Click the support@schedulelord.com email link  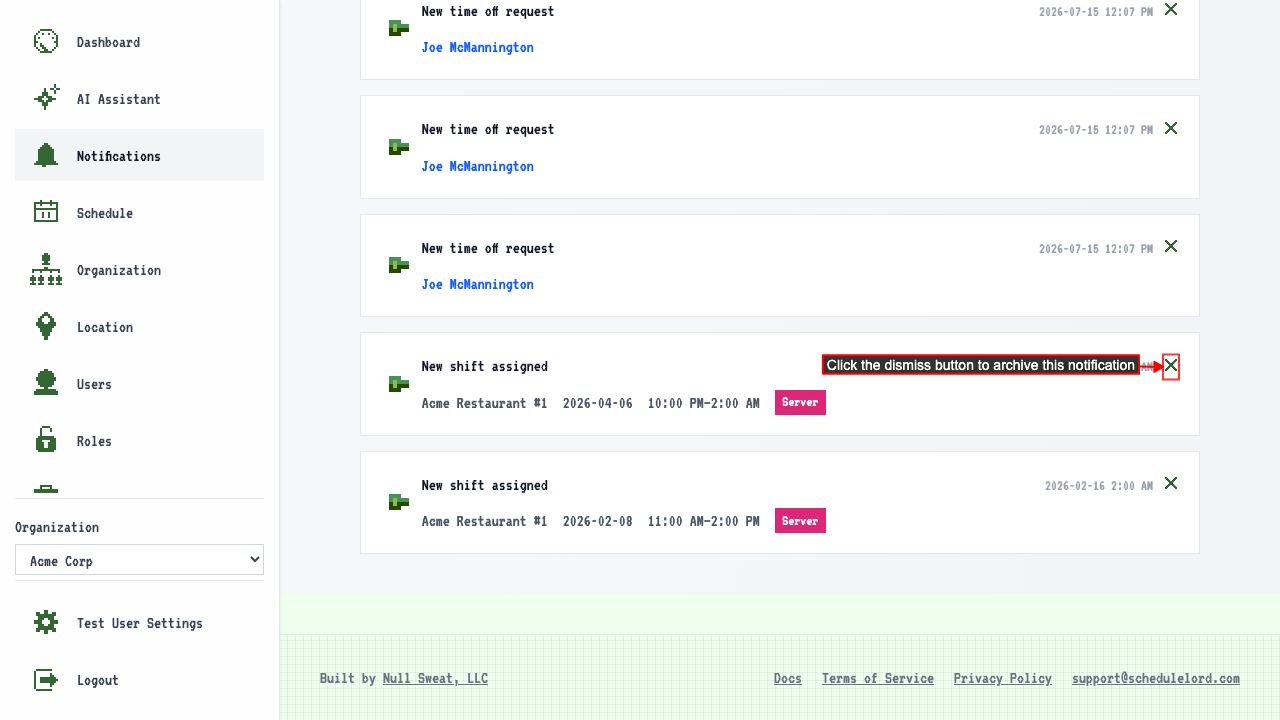(1156, 678)
